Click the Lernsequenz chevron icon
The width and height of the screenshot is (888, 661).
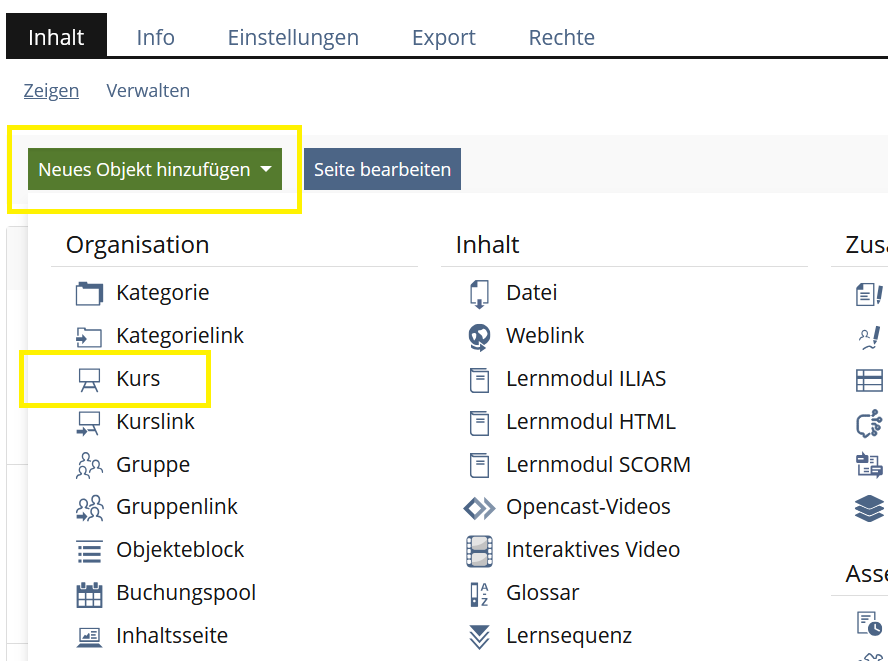(x=479, y=636)
